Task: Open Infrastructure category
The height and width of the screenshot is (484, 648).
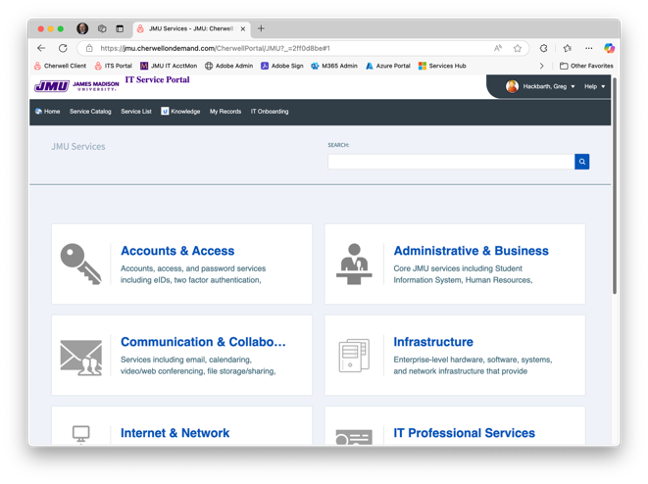Action: click(433, 342)
